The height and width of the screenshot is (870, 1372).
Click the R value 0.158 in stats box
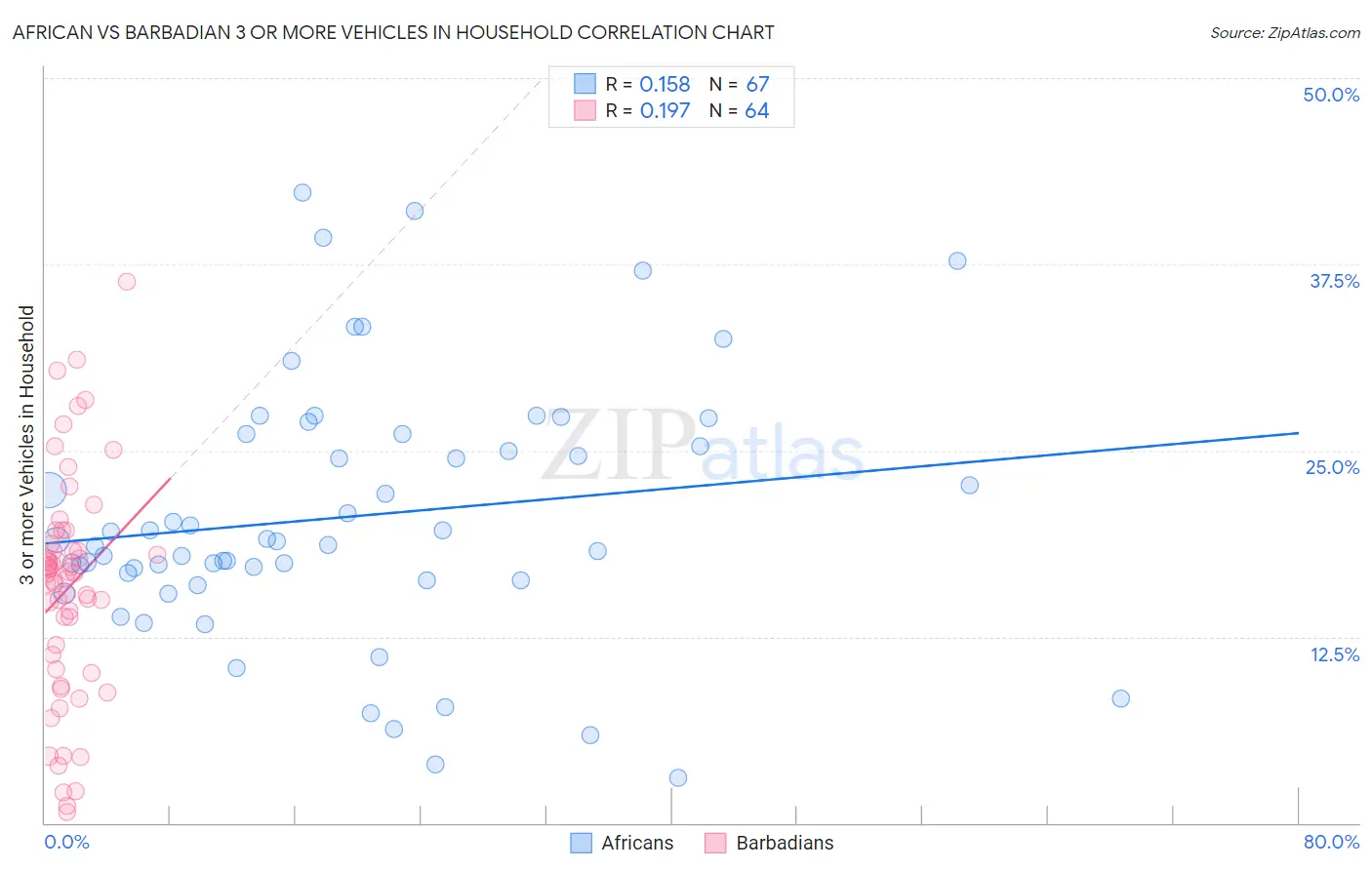coord(665,84)
